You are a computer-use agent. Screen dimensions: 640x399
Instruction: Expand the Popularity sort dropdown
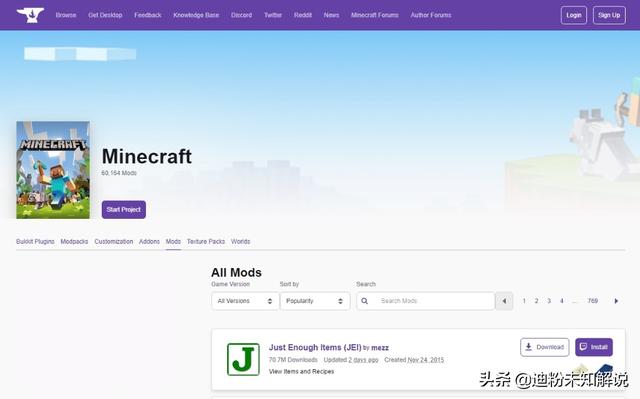[315, 301]
